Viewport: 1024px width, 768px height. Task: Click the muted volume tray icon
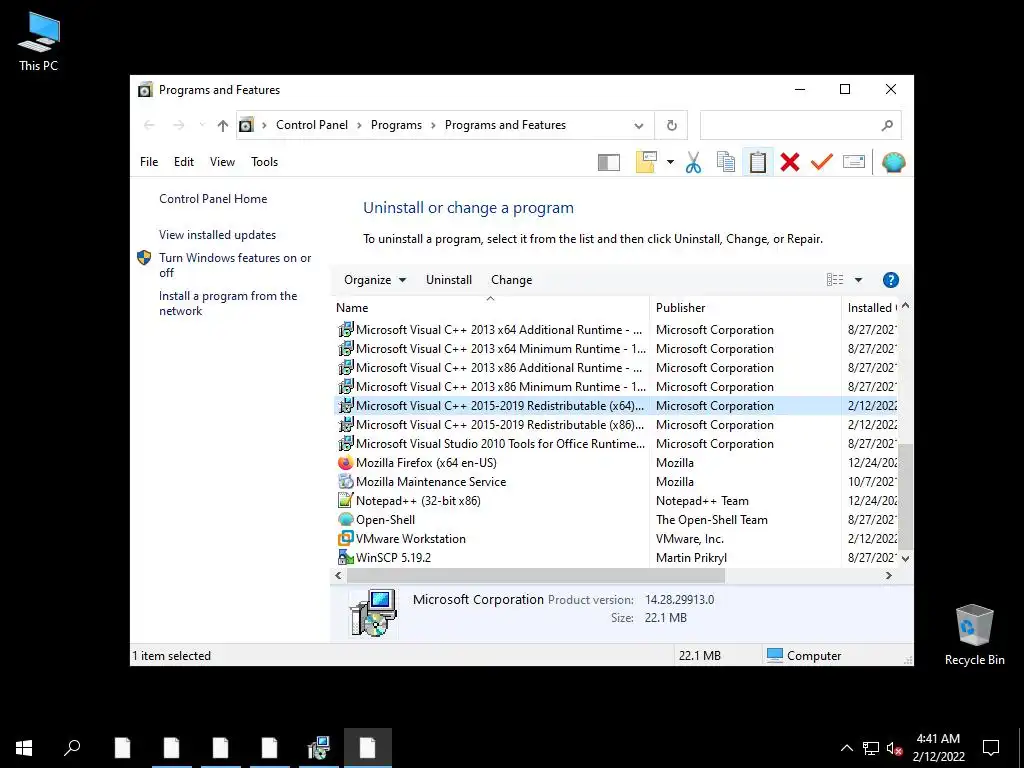click(894, 748)
